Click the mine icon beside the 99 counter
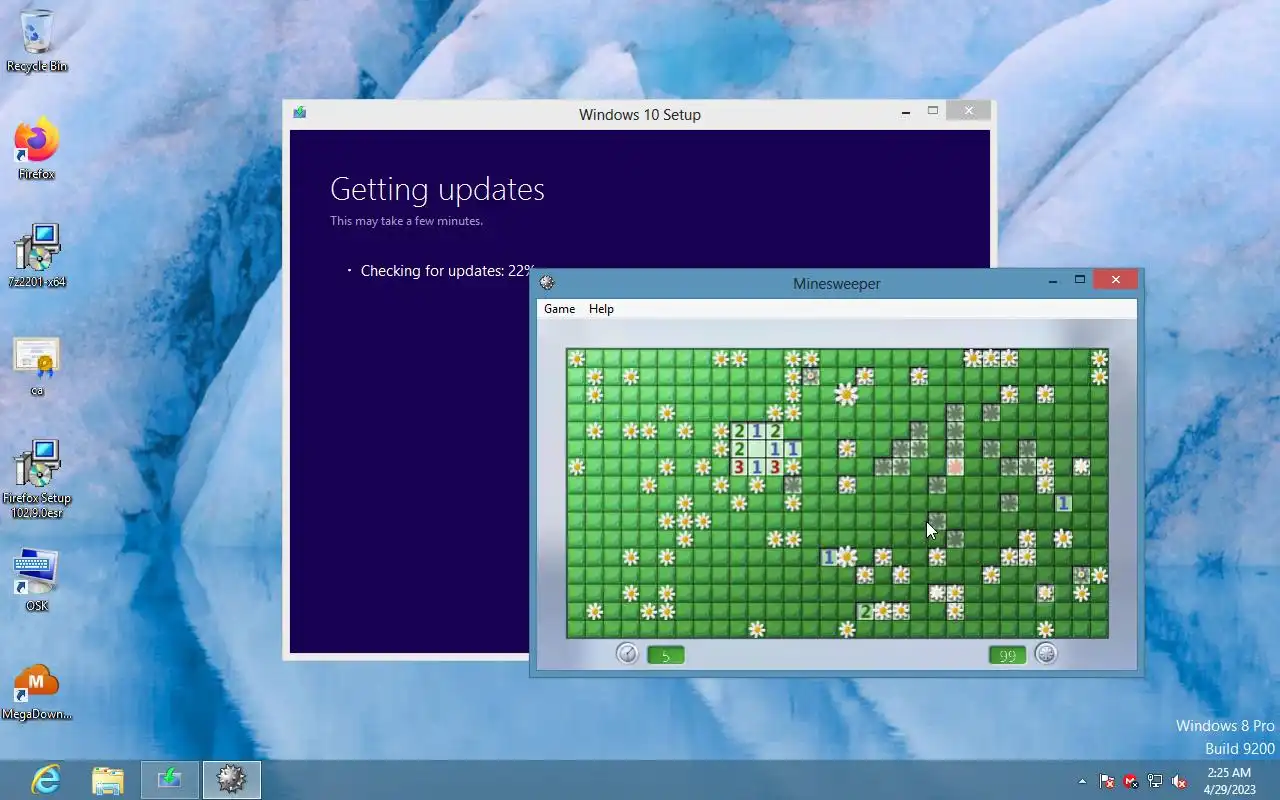The image size is (1280, 800). (x=1046, y=654)
